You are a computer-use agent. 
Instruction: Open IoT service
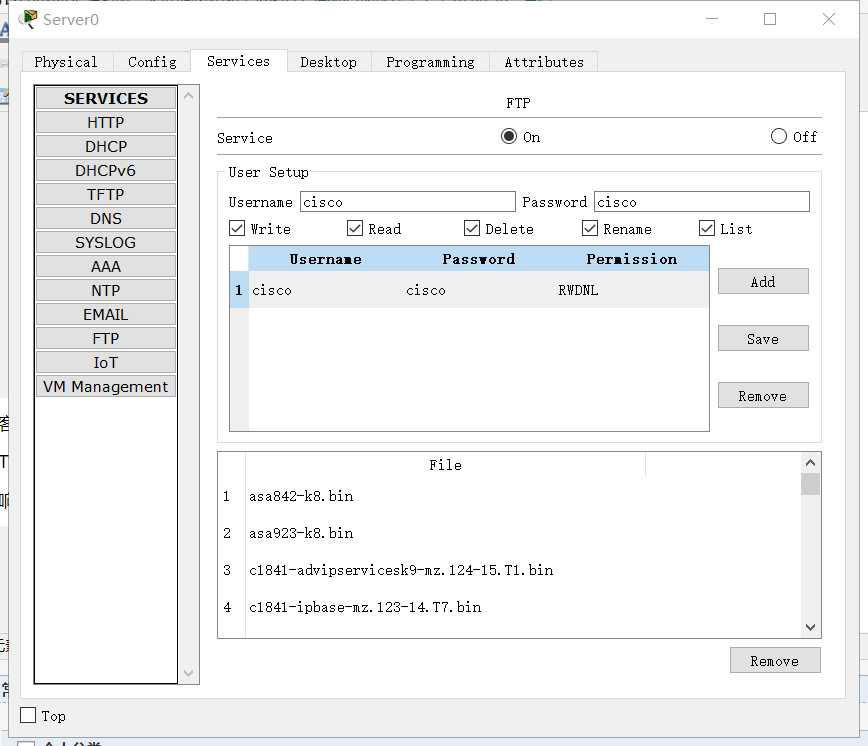click(x=106, y=362)
